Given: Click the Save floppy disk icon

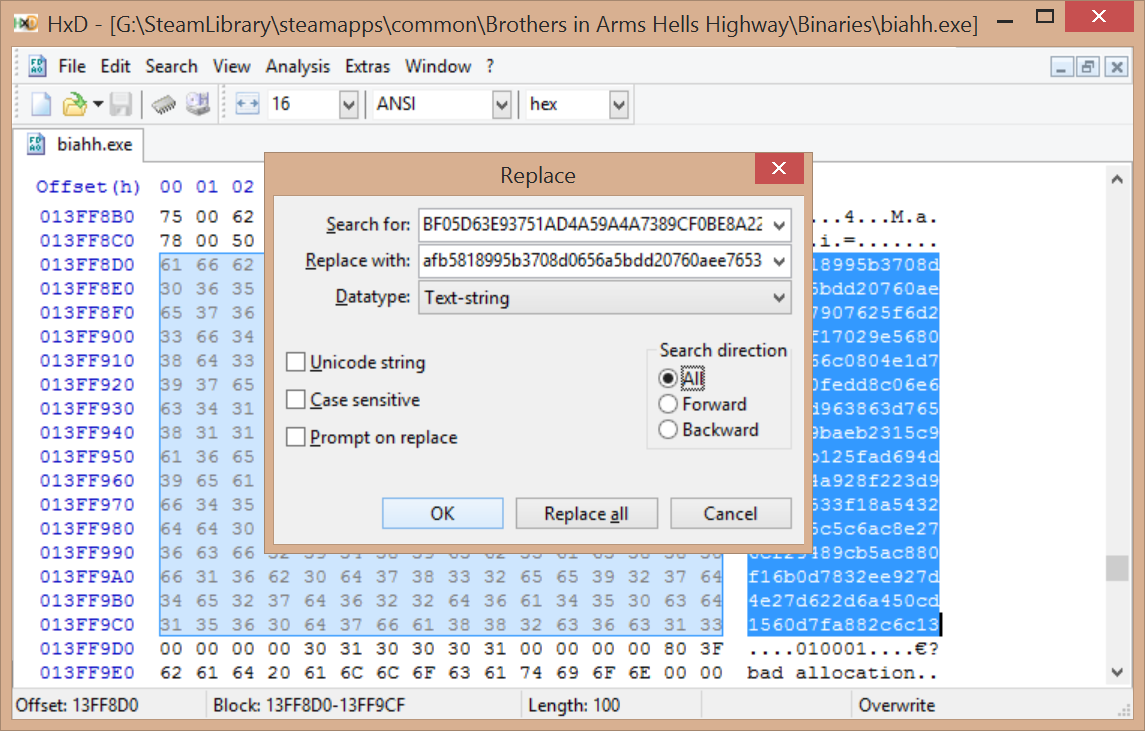Looking at the screenshot, I should click(120, 104).
